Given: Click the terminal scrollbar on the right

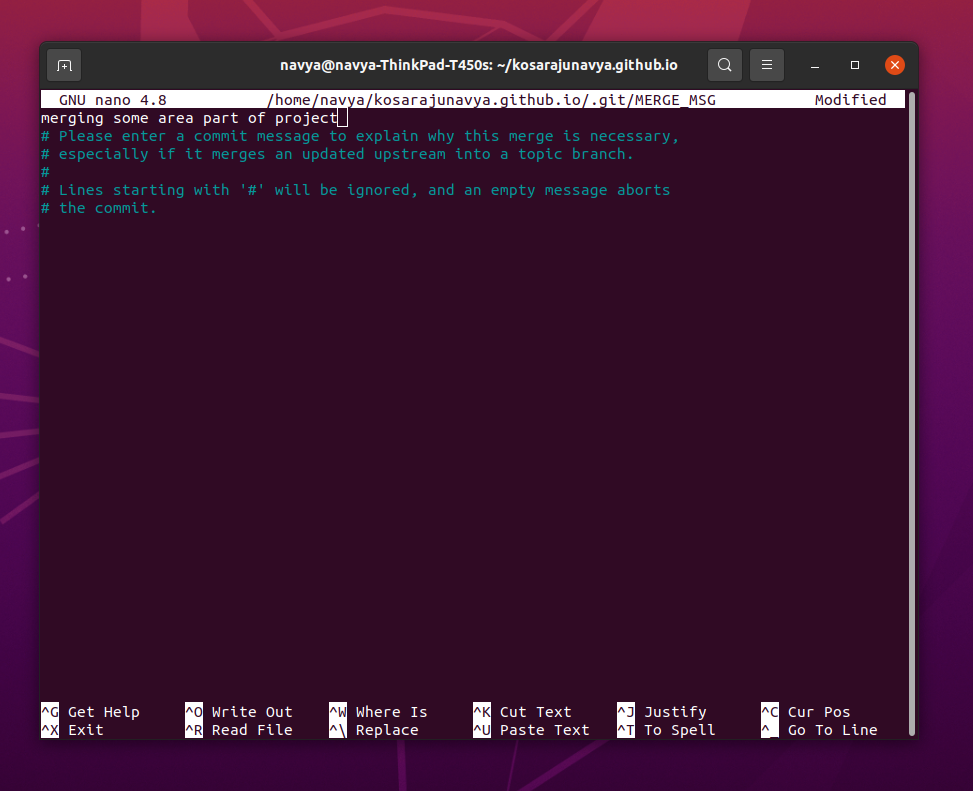Looking at the screenshot, I should [x=910, y=400].
